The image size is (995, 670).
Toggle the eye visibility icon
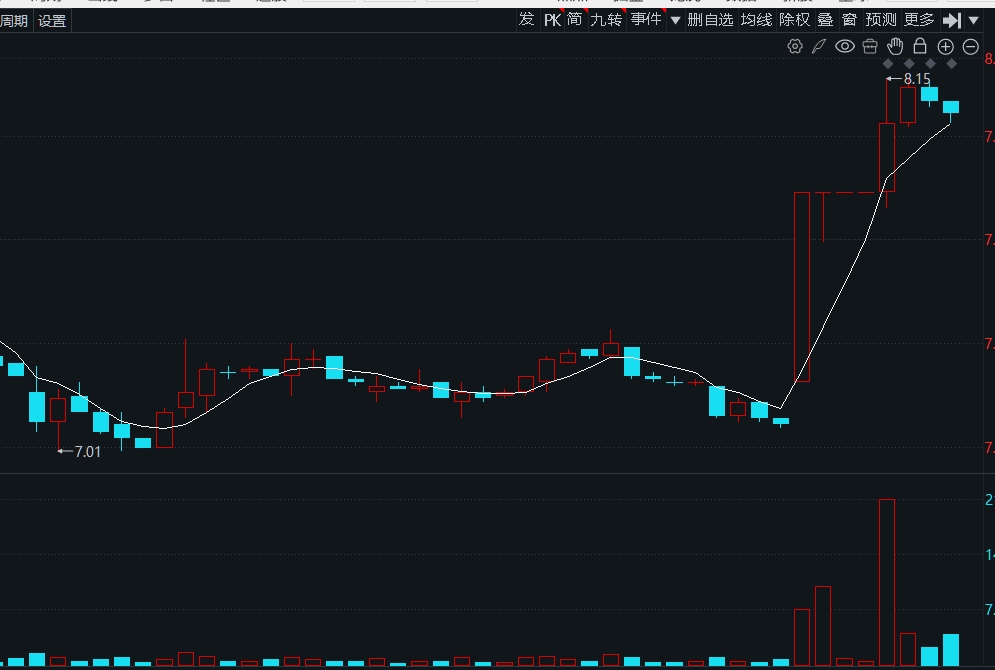pyautogui.click(x=845, y=46)
